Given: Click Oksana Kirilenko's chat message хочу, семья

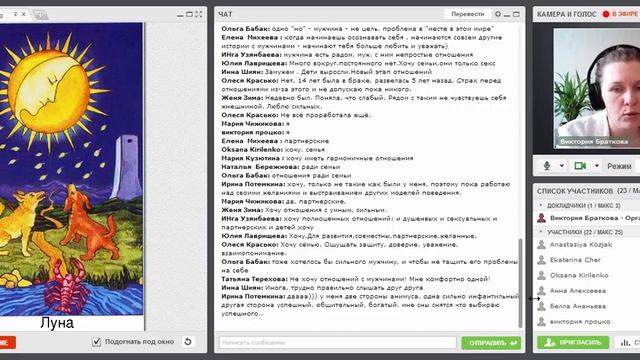Looking at the screenshot, I should click(273, 149).
